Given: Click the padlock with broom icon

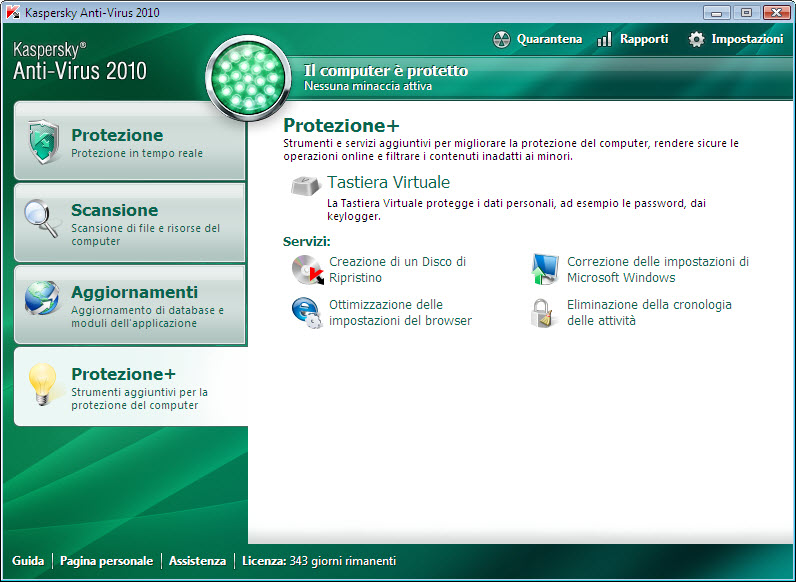Looking at the screenshot, I should point(542,313).
